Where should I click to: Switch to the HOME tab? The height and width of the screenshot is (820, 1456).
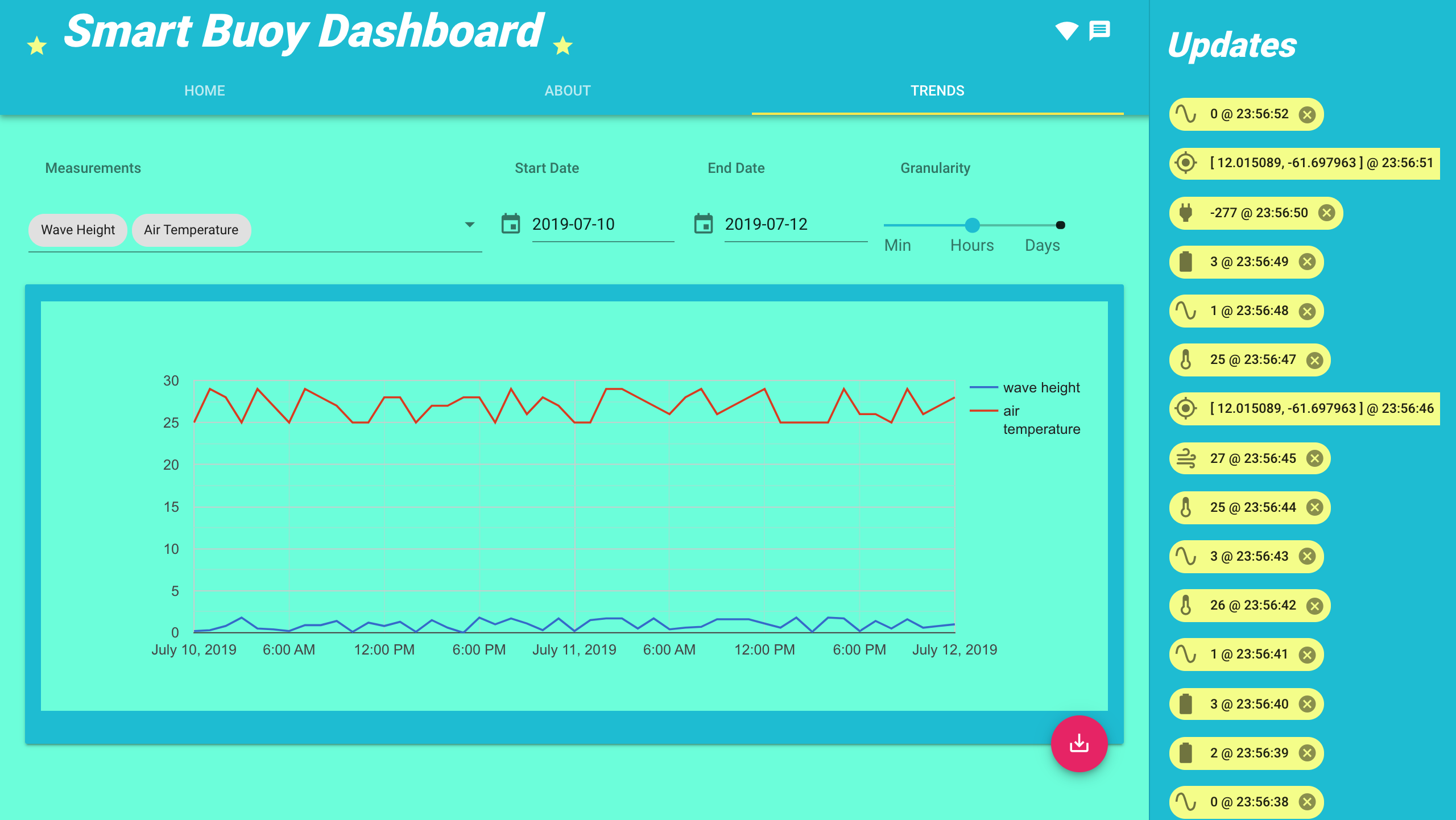coord(204,90)
